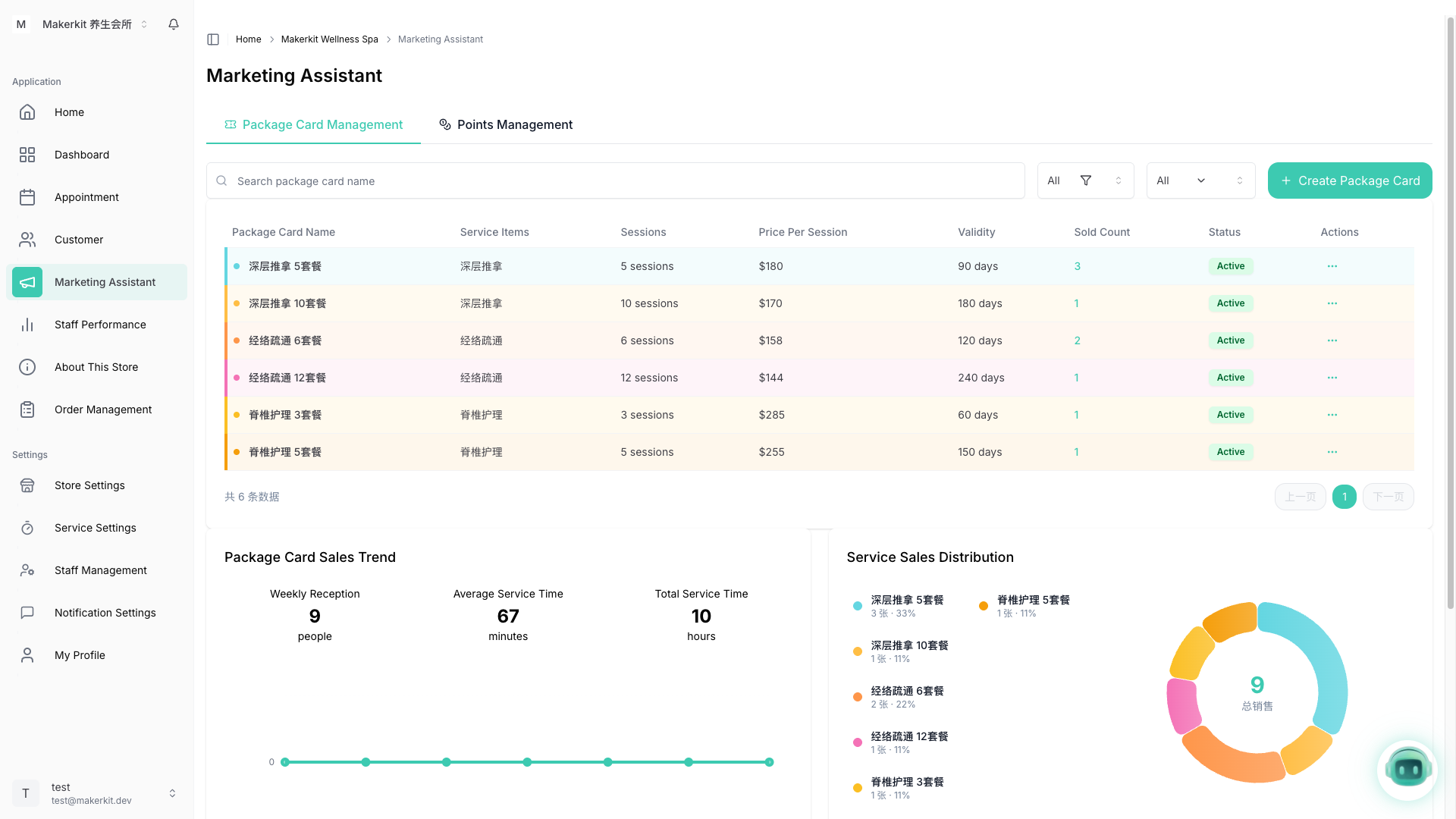Open the All filter dropdown with funnel

[1084, 180]
